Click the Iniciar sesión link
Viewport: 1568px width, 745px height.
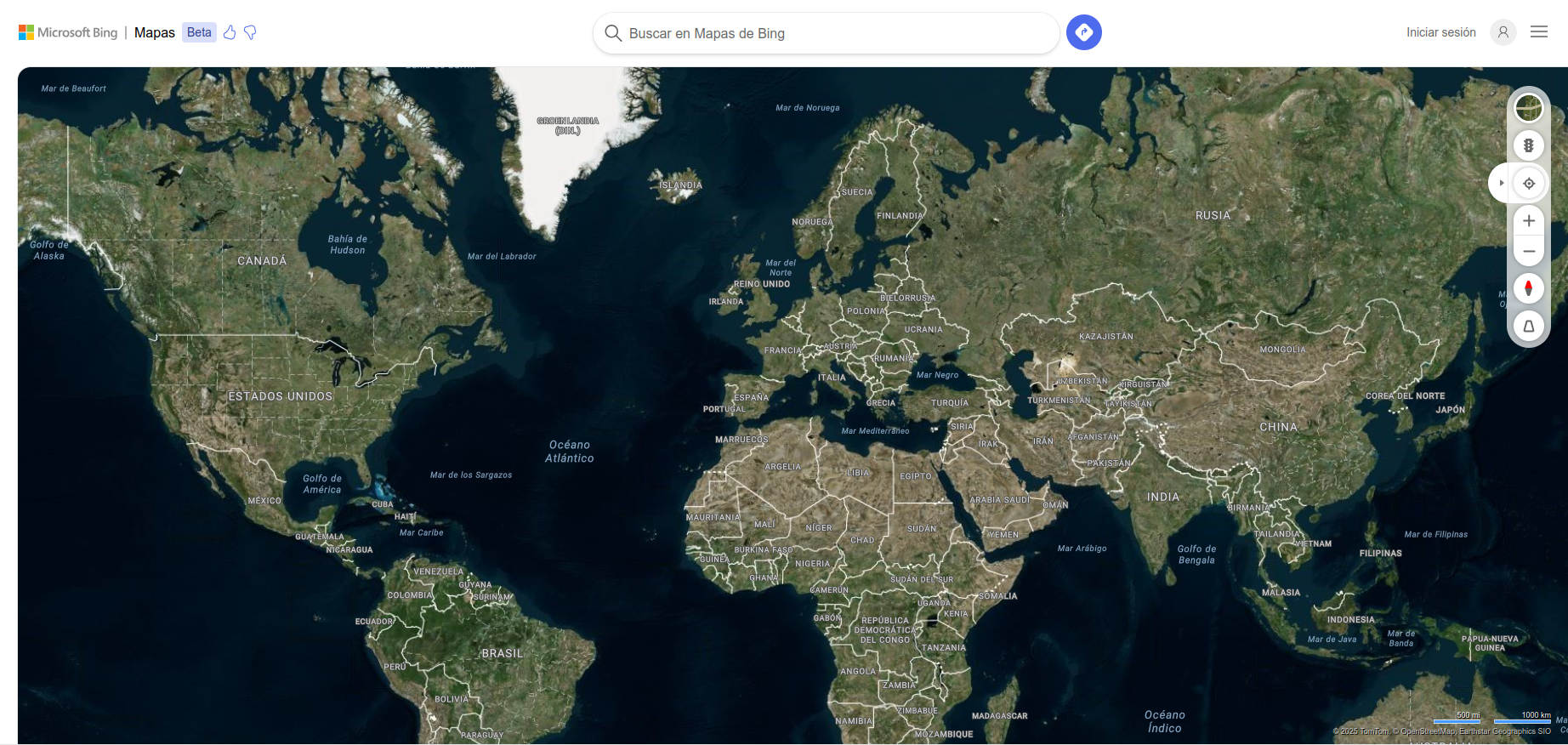1440,32
